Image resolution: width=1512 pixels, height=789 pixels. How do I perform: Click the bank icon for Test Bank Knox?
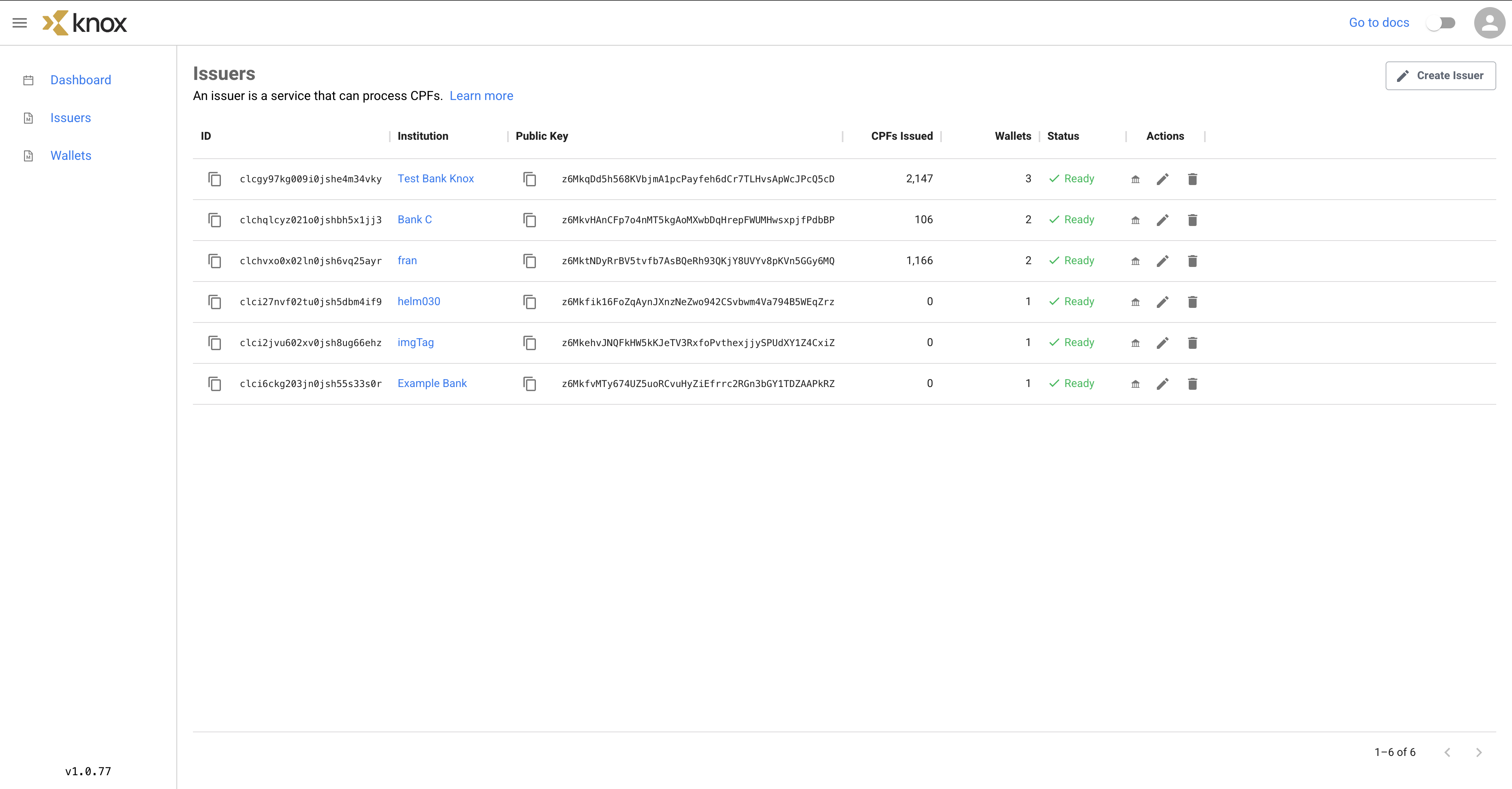click(x=1135, y=179)
